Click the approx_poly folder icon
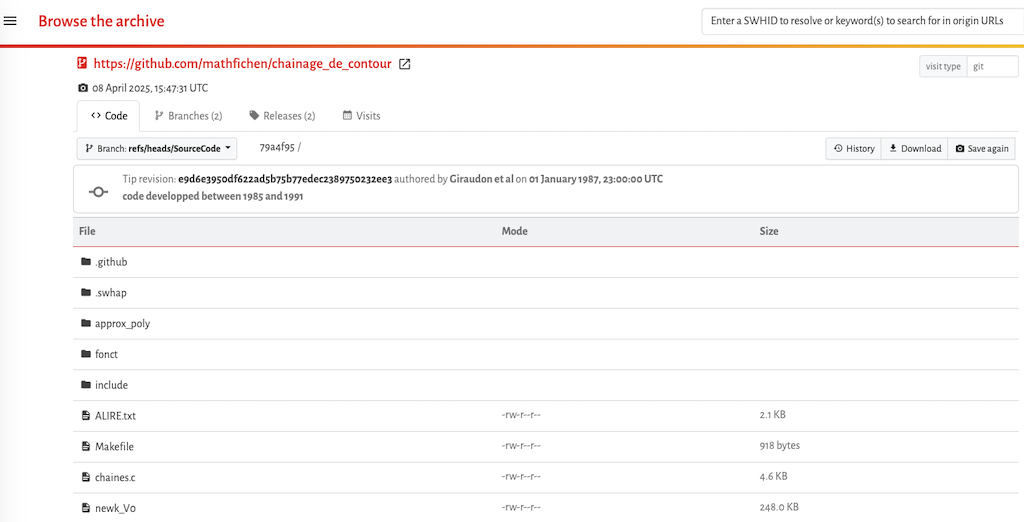Viewport: 1024px width, 522px height. click(85, 324)
